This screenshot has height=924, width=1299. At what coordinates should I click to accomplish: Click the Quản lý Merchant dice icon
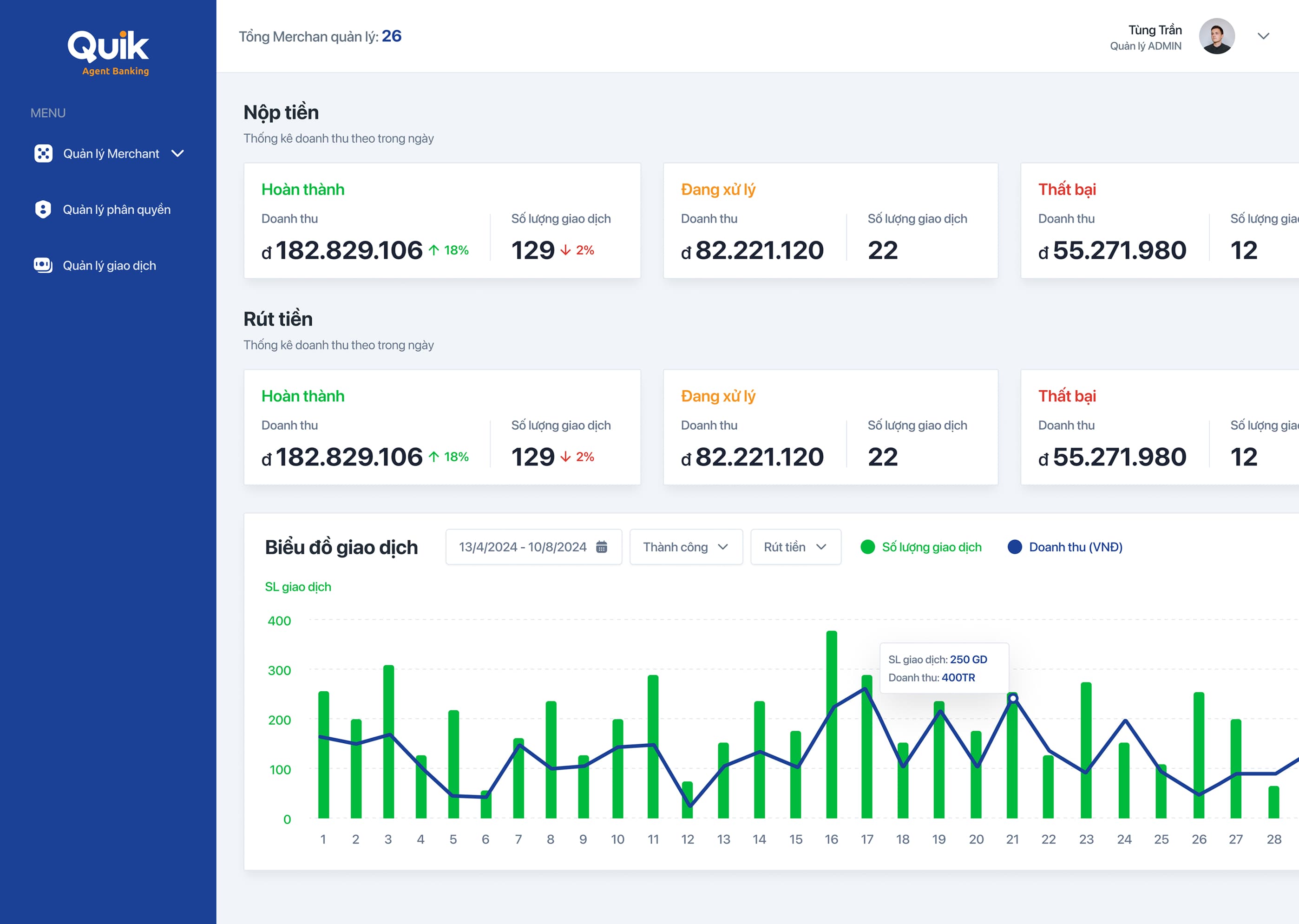click(x=43, y=154)
